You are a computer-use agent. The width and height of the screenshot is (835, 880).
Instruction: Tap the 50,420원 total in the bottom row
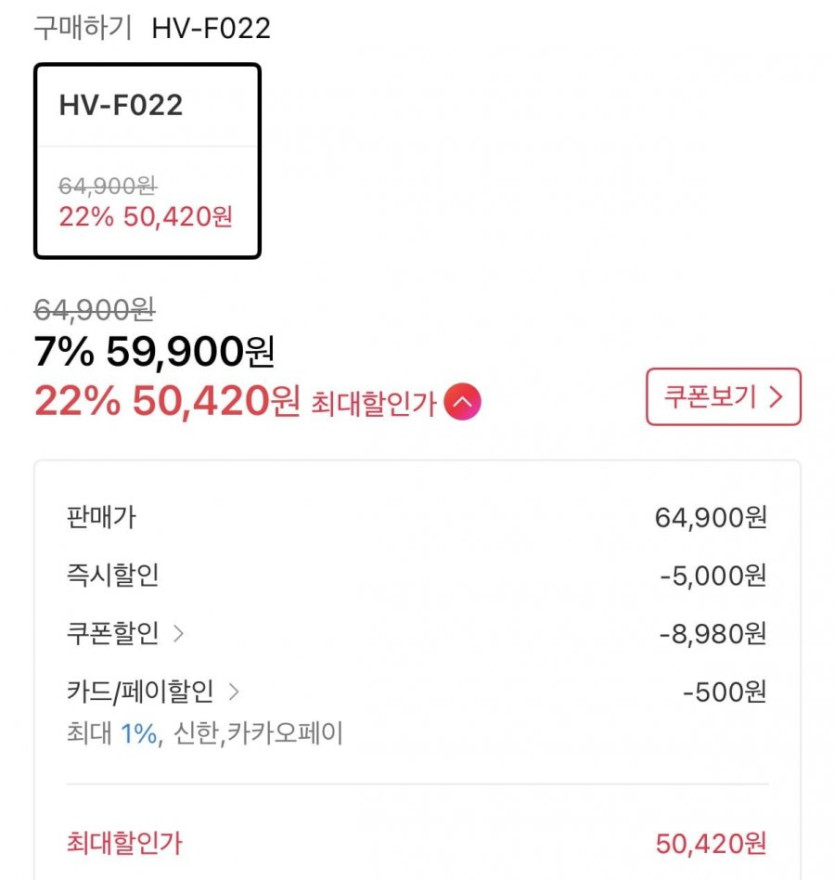click(712, 843)
